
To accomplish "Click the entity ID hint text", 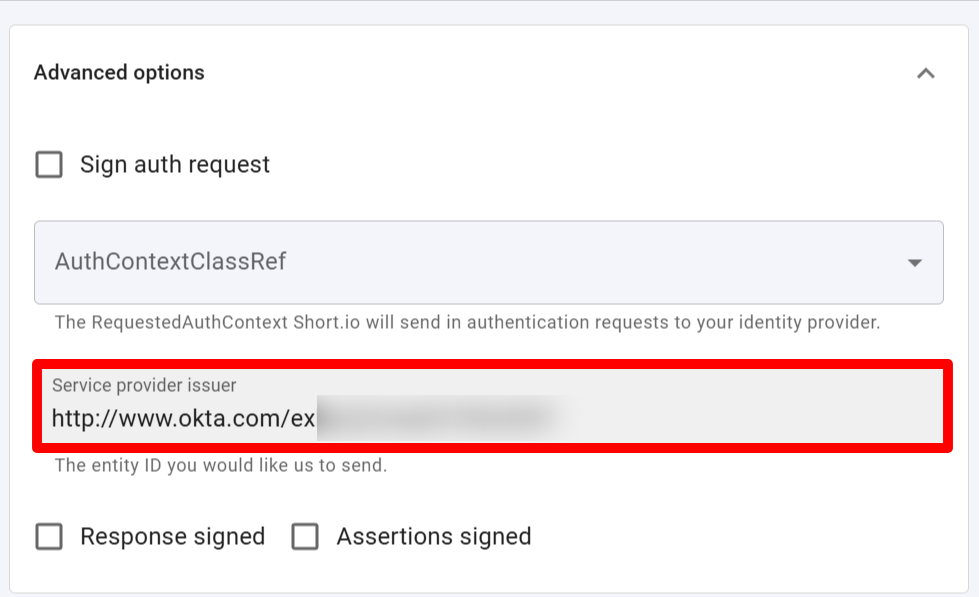I will click(220, 465).
